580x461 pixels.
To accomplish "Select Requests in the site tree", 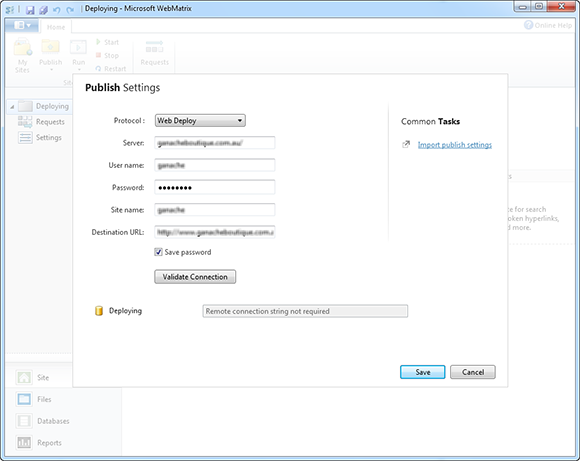I will pyautogui.click(x=41, y=122).
